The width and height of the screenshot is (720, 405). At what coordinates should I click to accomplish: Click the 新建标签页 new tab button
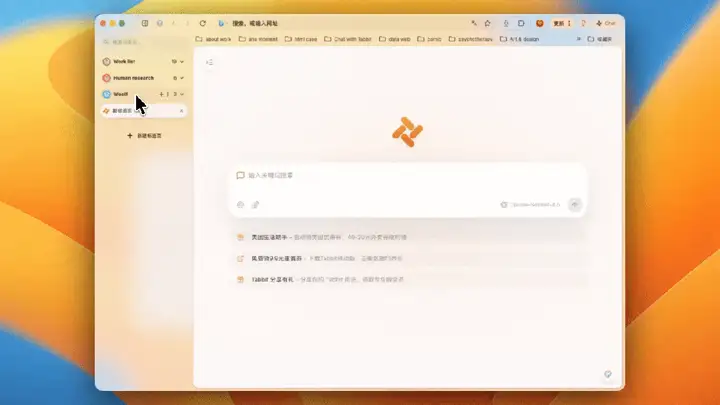click(144, 136)
